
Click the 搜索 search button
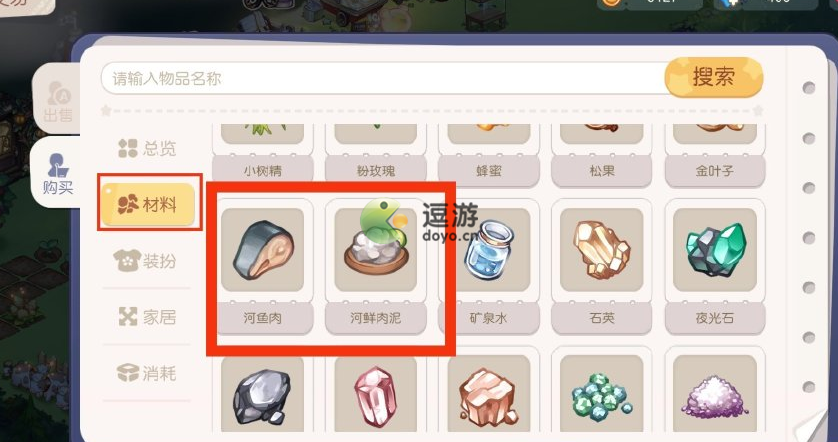(713, 77)
